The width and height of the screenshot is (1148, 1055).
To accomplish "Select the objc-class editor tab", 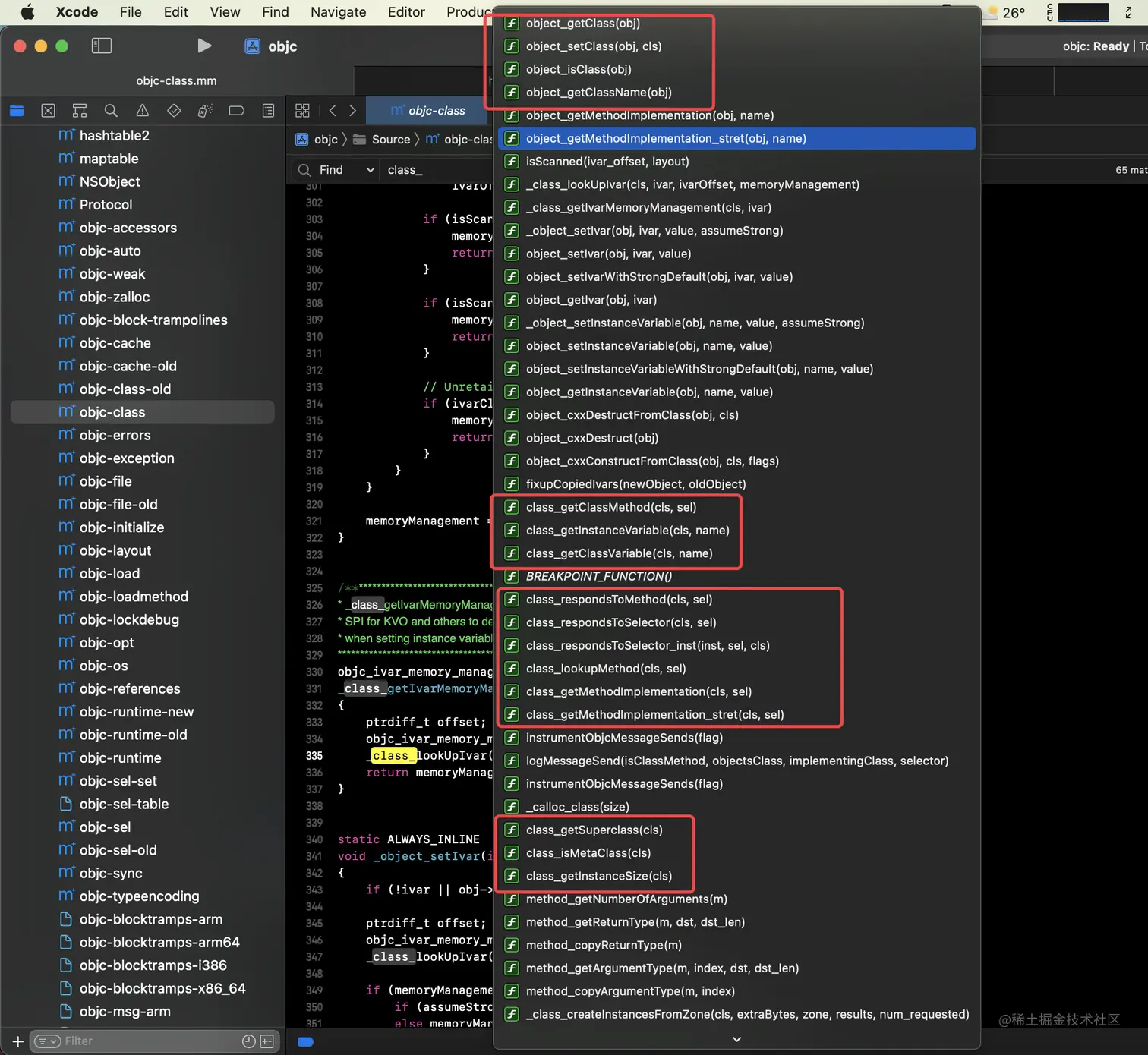I will point(427,111).
